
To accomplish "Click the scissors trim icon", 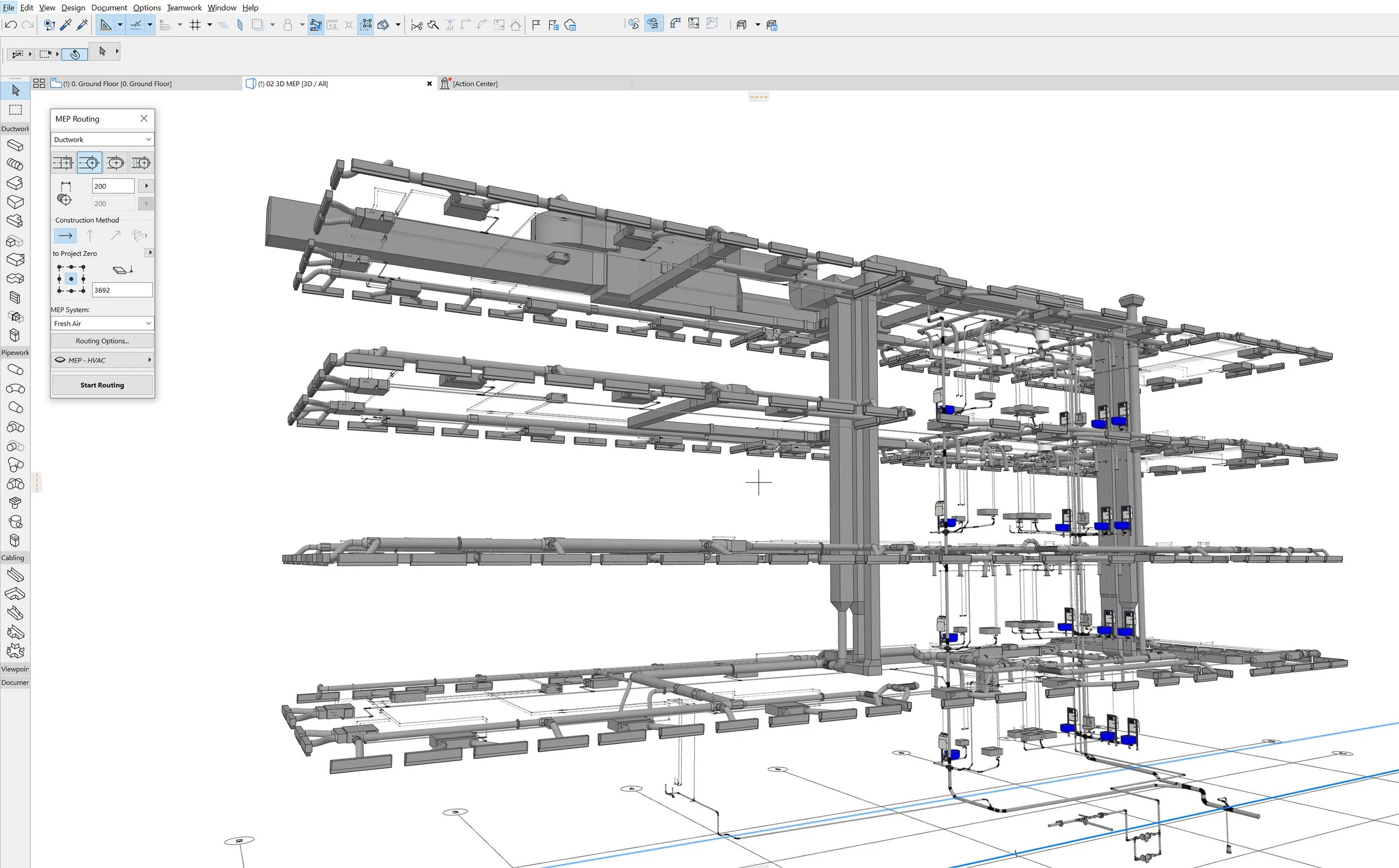I will [x=417, y=25].
